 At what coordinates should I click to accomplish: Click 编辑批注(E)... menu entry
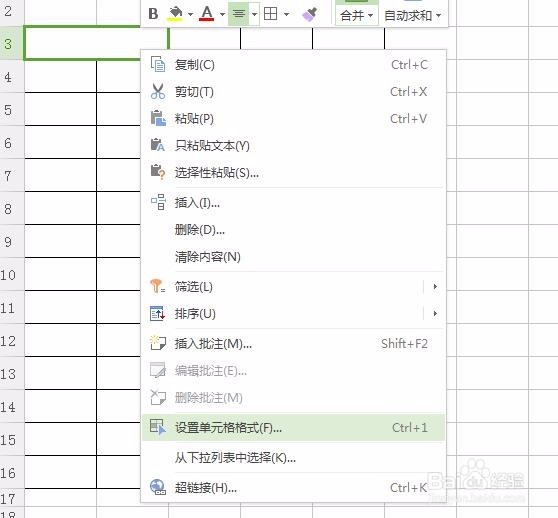[293, 371]
